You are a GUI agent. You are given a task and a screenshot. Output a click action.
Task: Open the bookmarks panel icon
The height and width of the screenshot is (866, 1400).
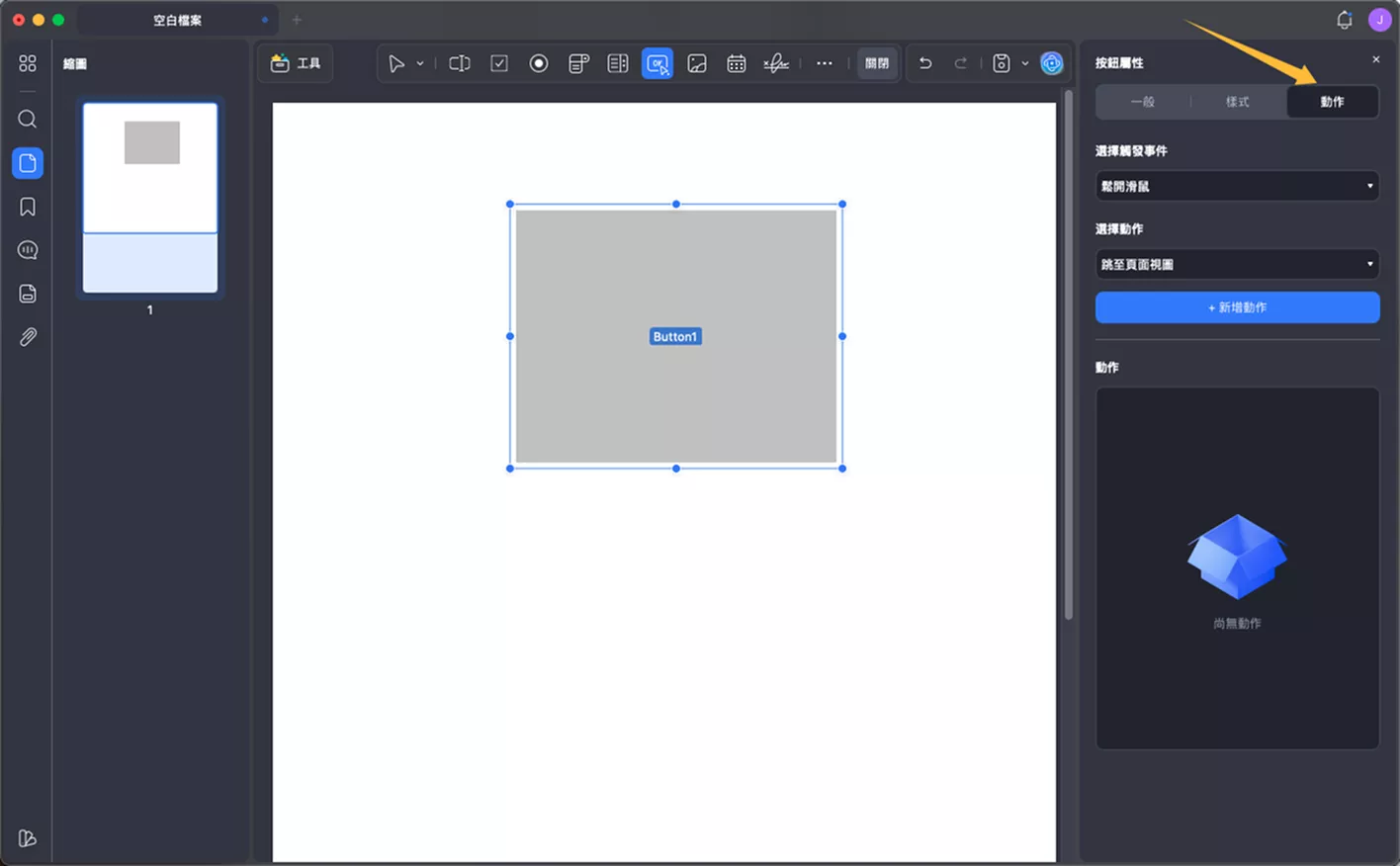tap(28, 207)
